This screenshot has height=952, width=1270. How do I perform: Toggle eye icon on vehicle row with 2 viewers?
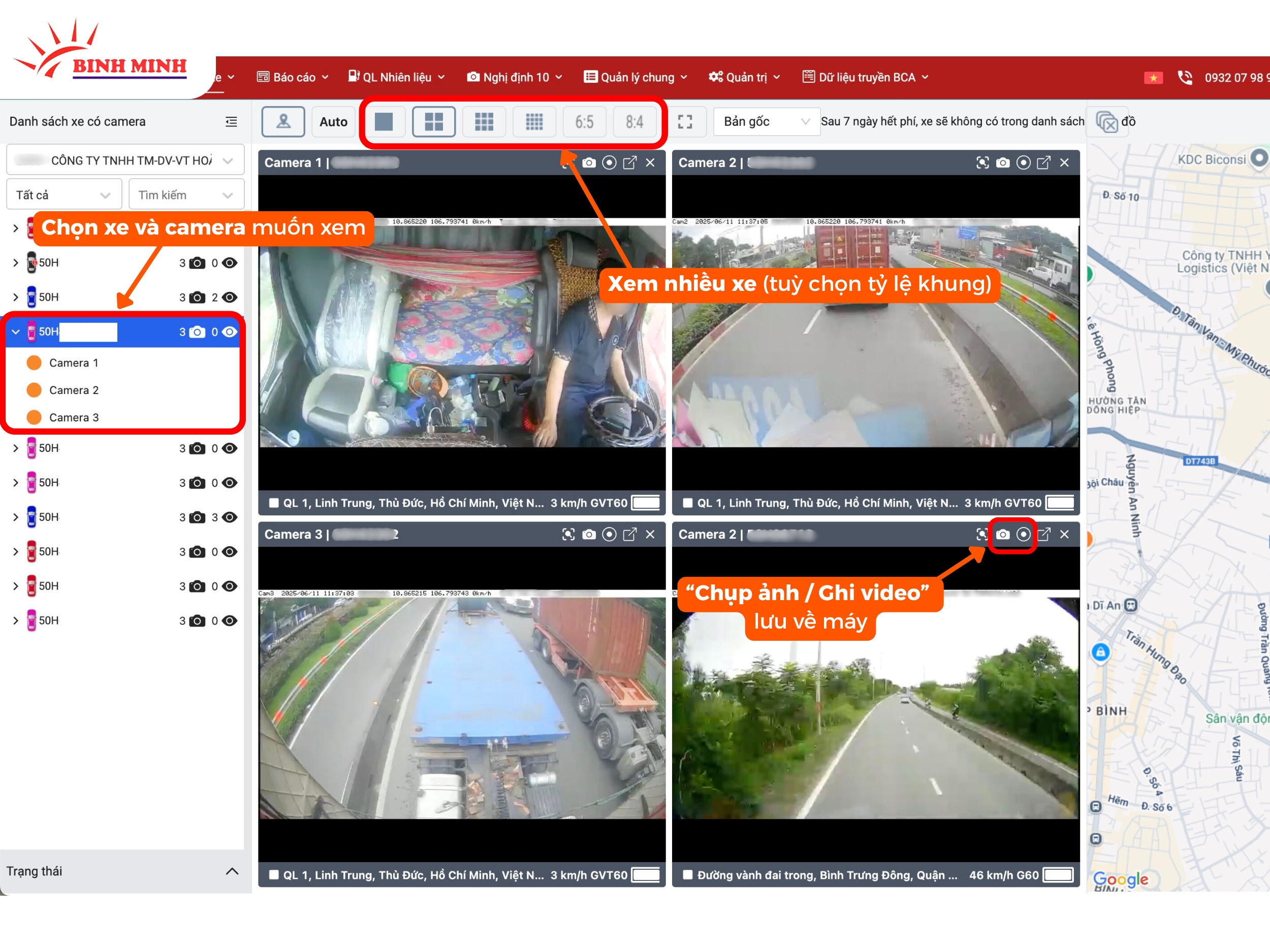(230, 297)
